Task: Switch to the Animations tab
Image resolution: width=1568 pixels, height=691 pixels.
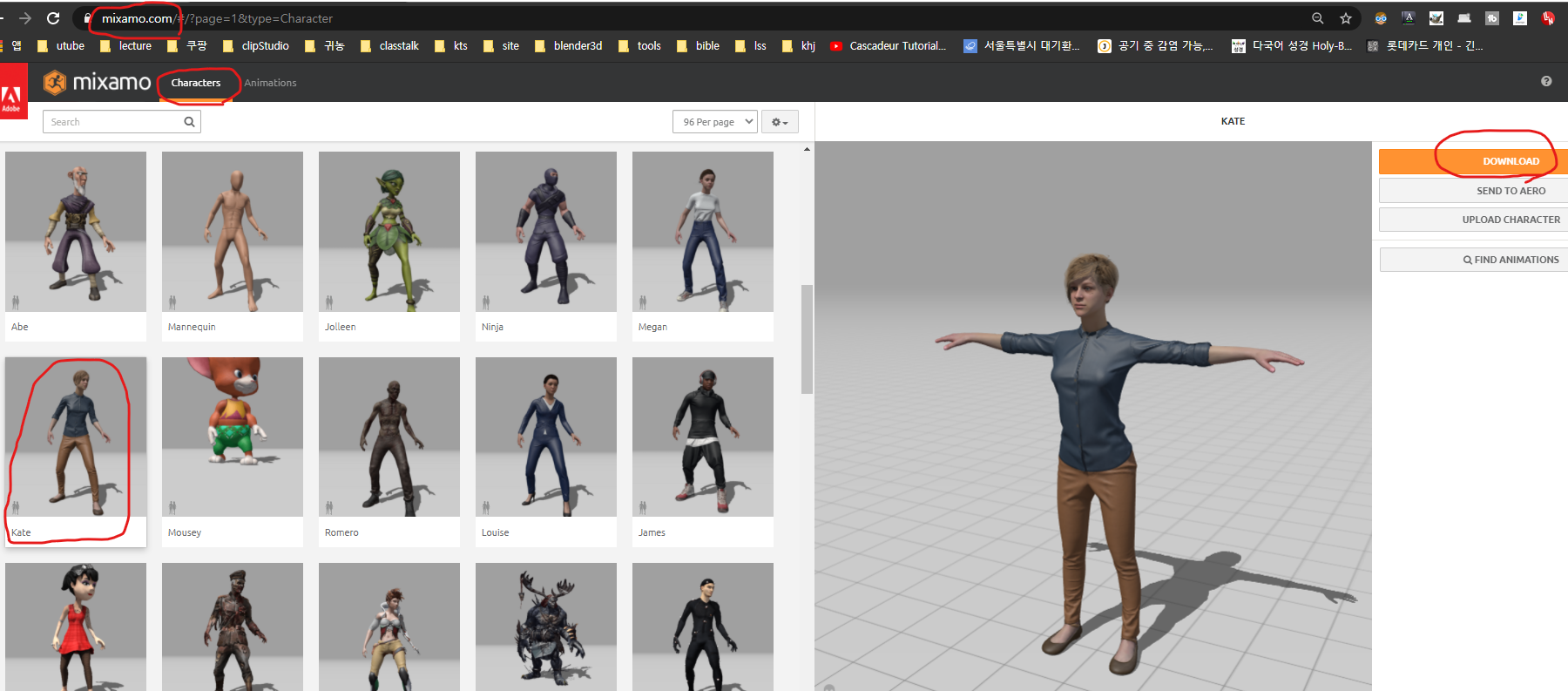Action: coord(270,83)
